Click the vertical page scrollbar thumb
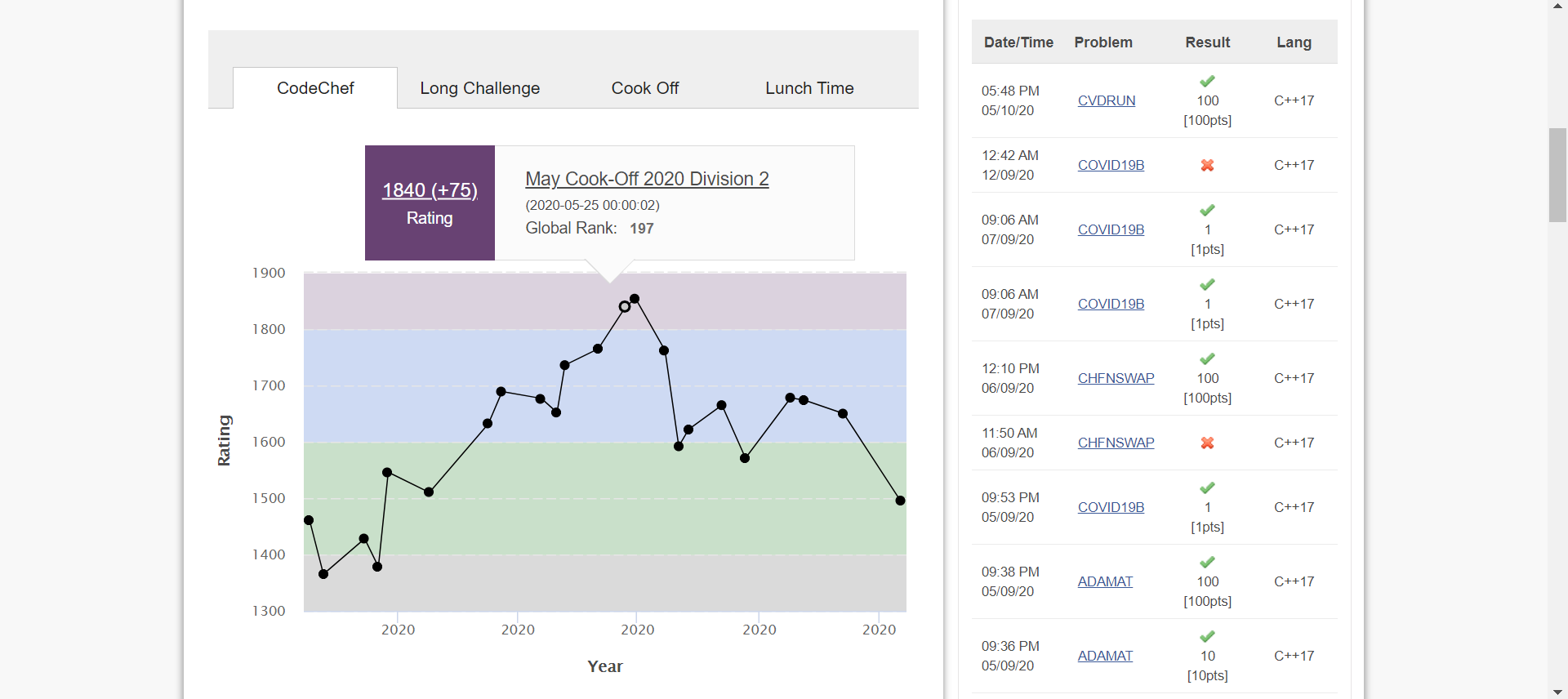Screen dimensions: 1568x699 point(1557,175)
